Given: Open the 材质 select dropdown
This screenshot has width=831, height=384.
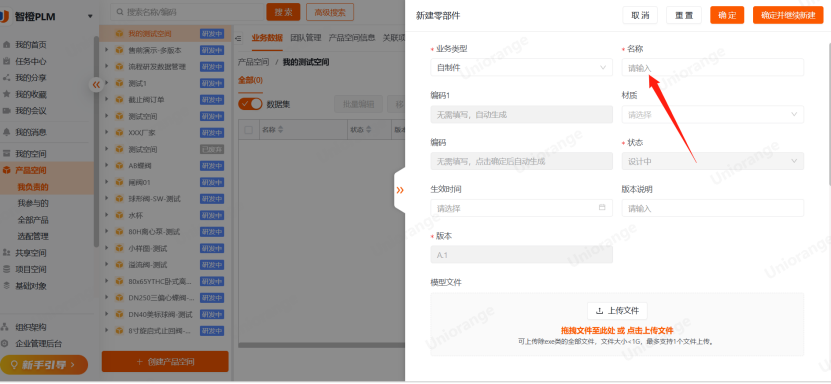Looking at the screenshot, I should coord(712,114).
